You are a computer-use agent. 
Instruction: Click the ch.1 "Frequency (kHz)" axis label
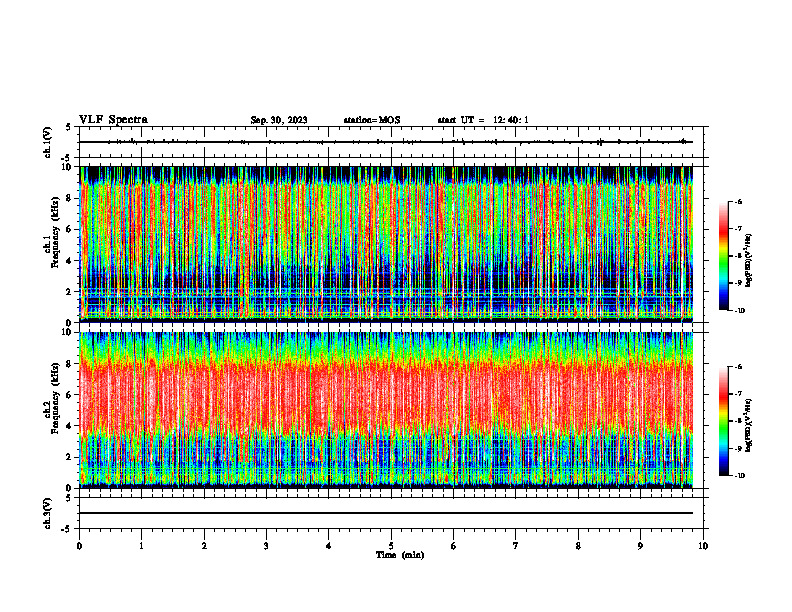point(56,232)
